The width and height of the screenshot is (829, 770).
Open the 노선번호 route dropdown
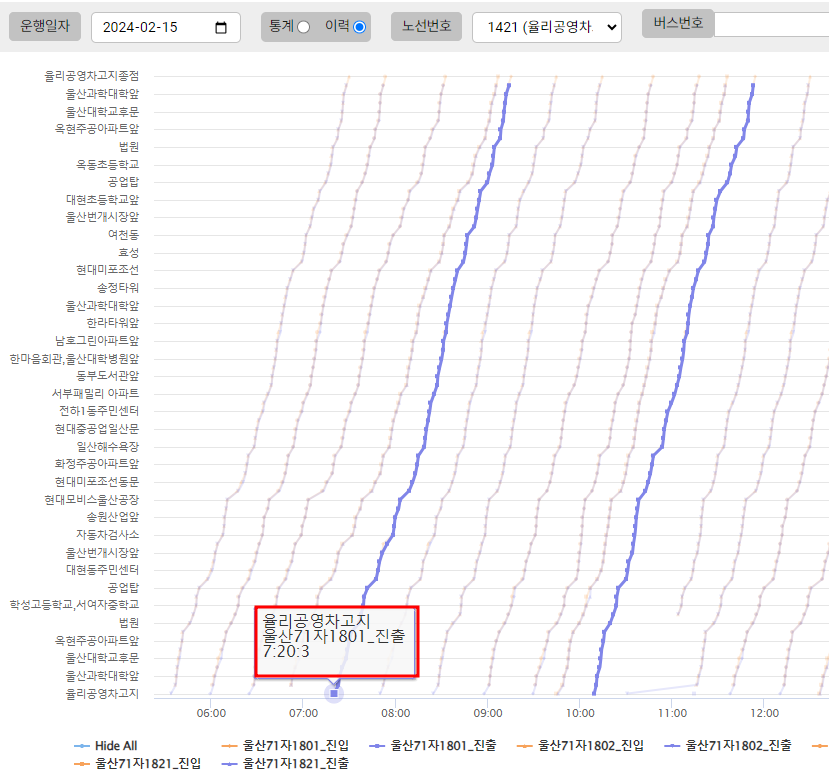click(546, 28)
